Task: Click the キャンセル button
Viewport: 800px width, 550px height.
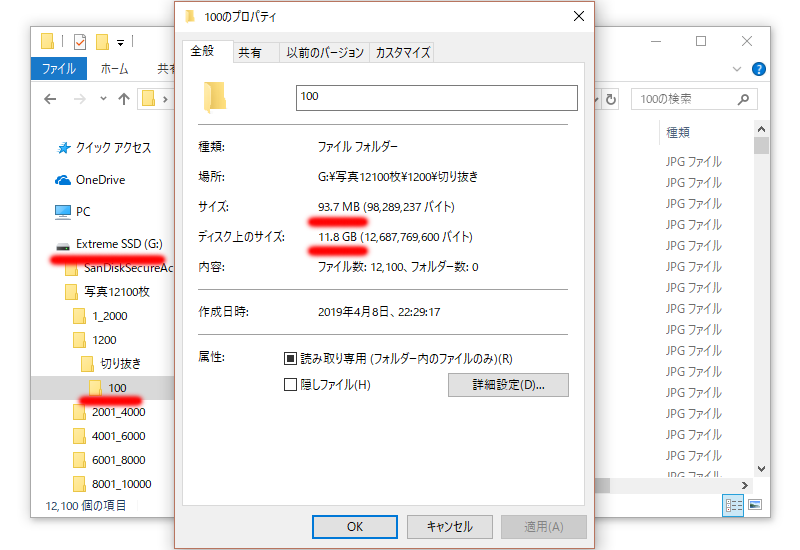Action: (449, 527)
